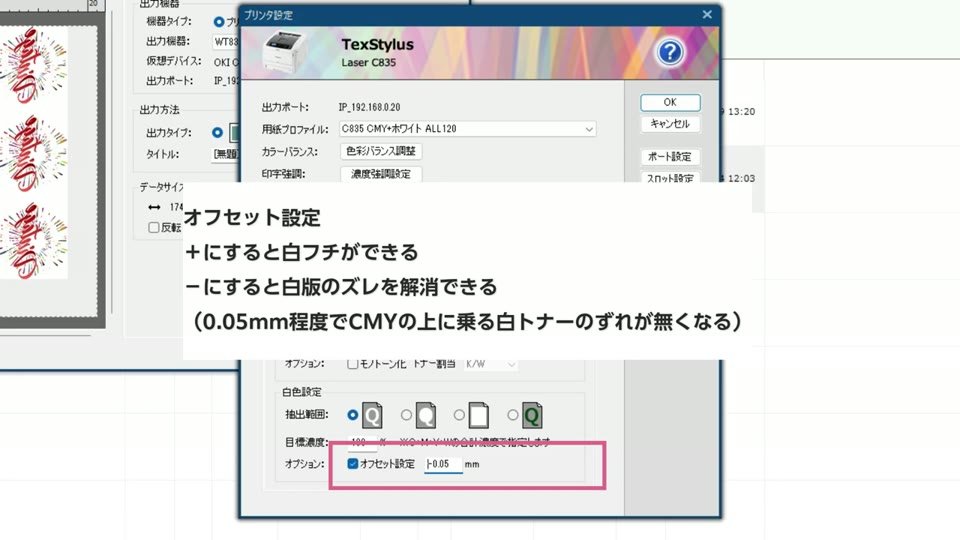Click the キャンセル button
The image size is (960, 540).
[670, 124]
